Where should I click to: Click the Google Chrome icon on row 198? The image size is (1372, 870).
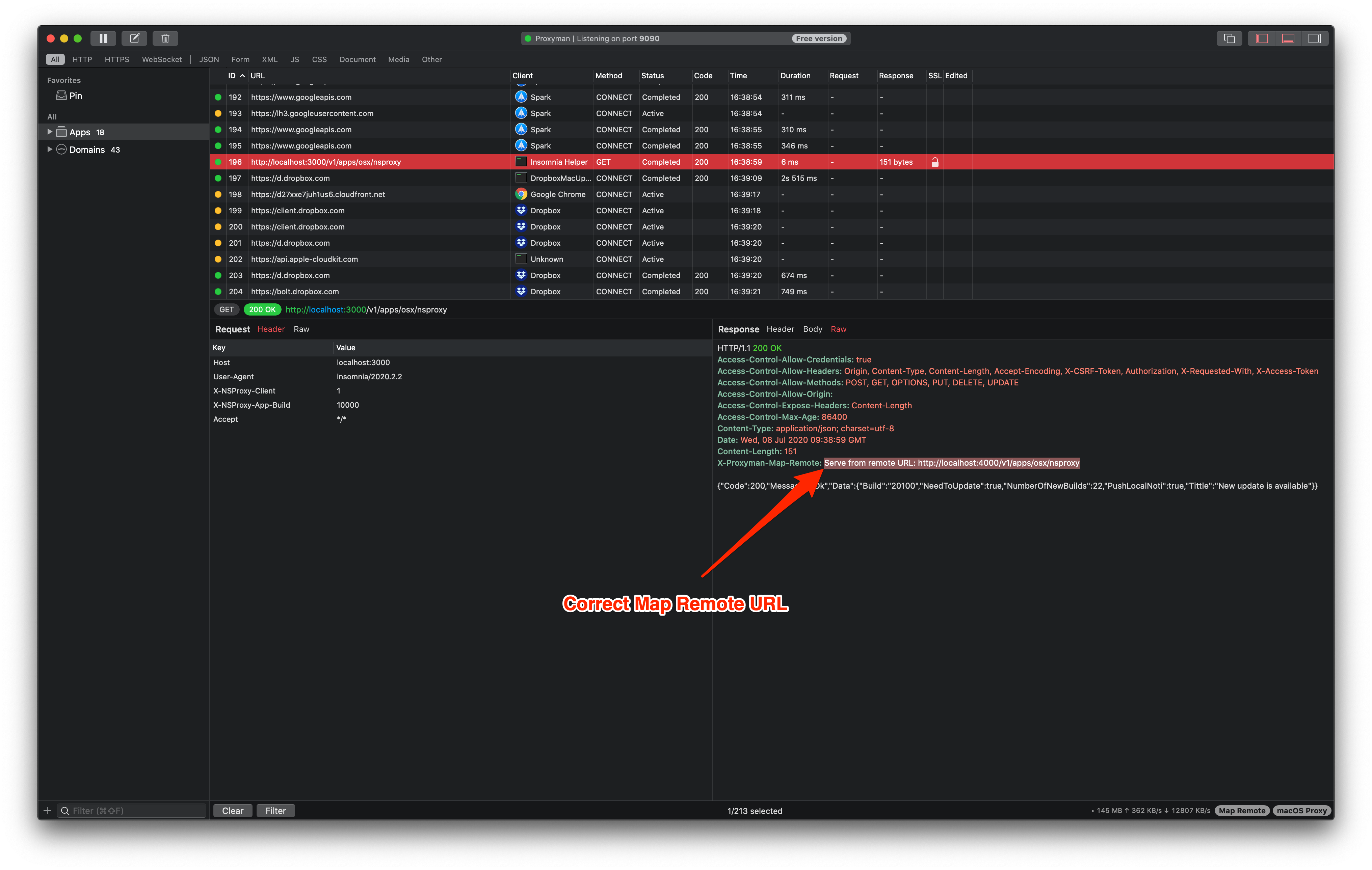click(x=521, y=194)
